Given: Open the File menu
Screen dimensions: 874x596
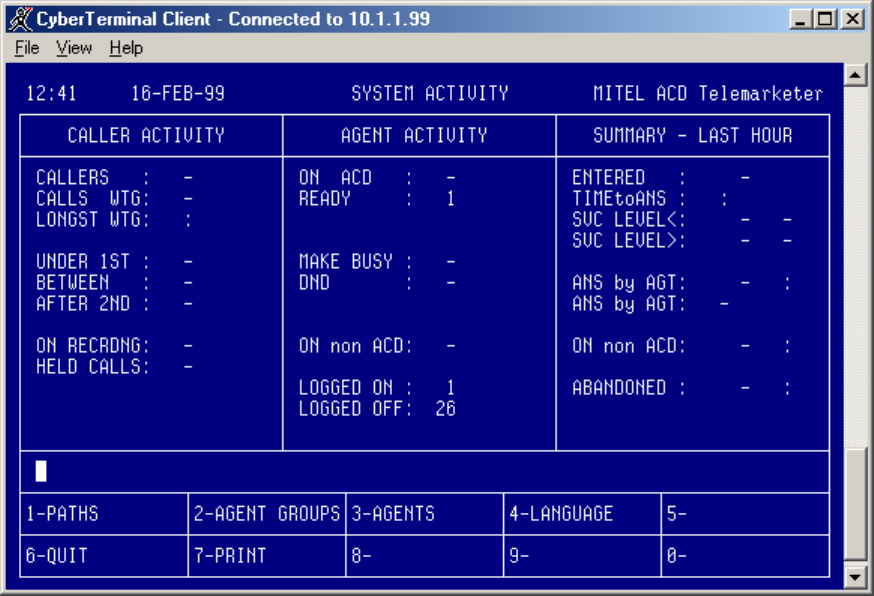Looking at the screenshot, I should 27,48.
